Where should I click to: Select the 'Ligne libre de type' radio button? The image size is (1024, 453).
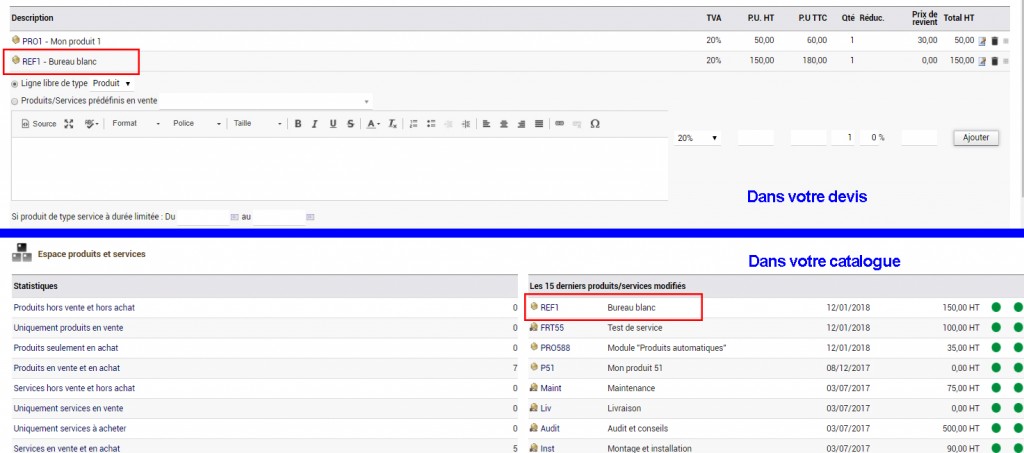14,84
